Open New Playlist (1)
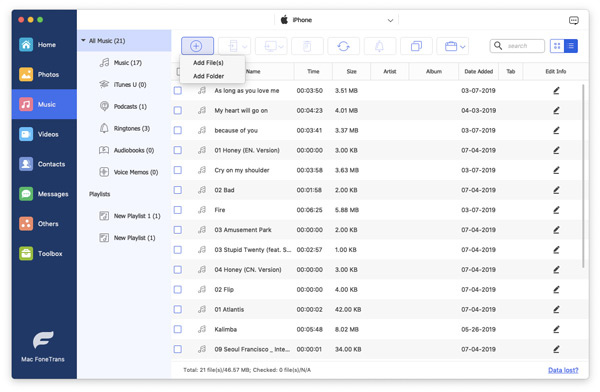600x392 pixels. [124, 238]
